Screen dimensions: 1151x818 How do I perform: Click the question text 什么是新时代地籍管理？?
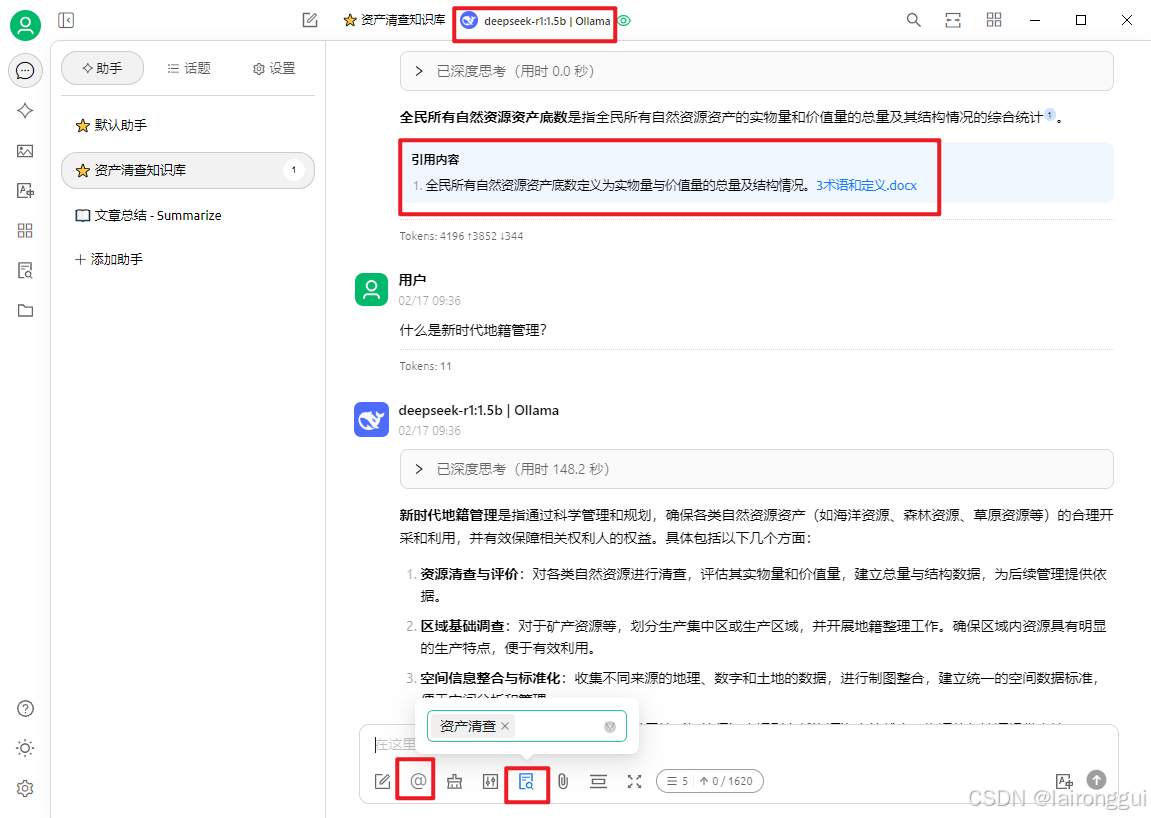(x=473, y=330)
